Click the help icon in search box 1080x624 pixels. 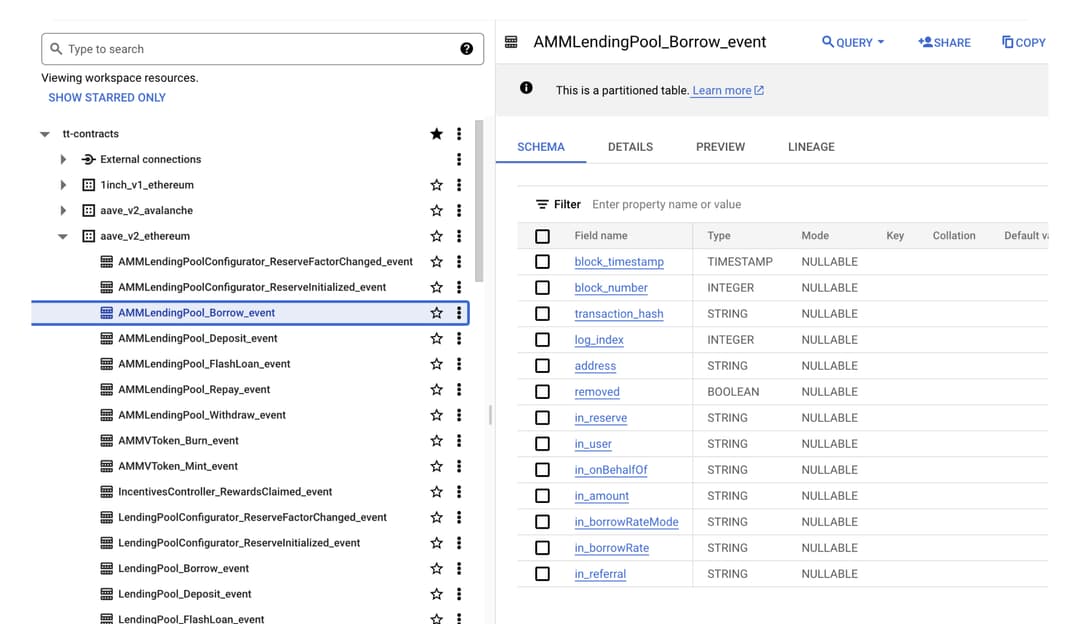coord(466,49)
